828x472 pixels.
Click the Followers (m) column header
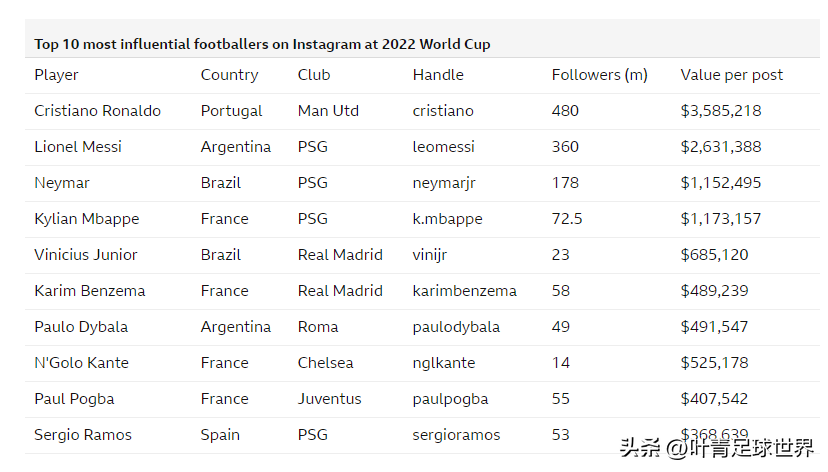(x=599, y=75)
